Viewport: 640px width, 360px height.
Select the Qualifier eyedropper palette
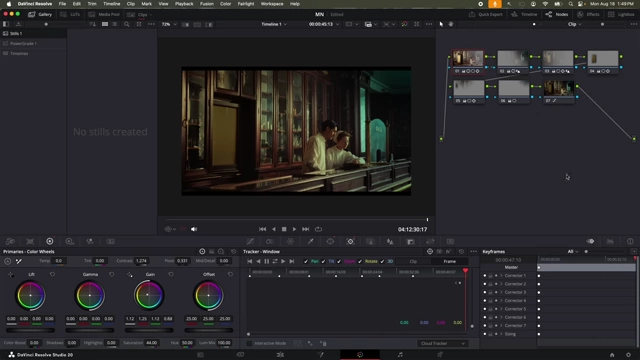click(x=310, y=241)
